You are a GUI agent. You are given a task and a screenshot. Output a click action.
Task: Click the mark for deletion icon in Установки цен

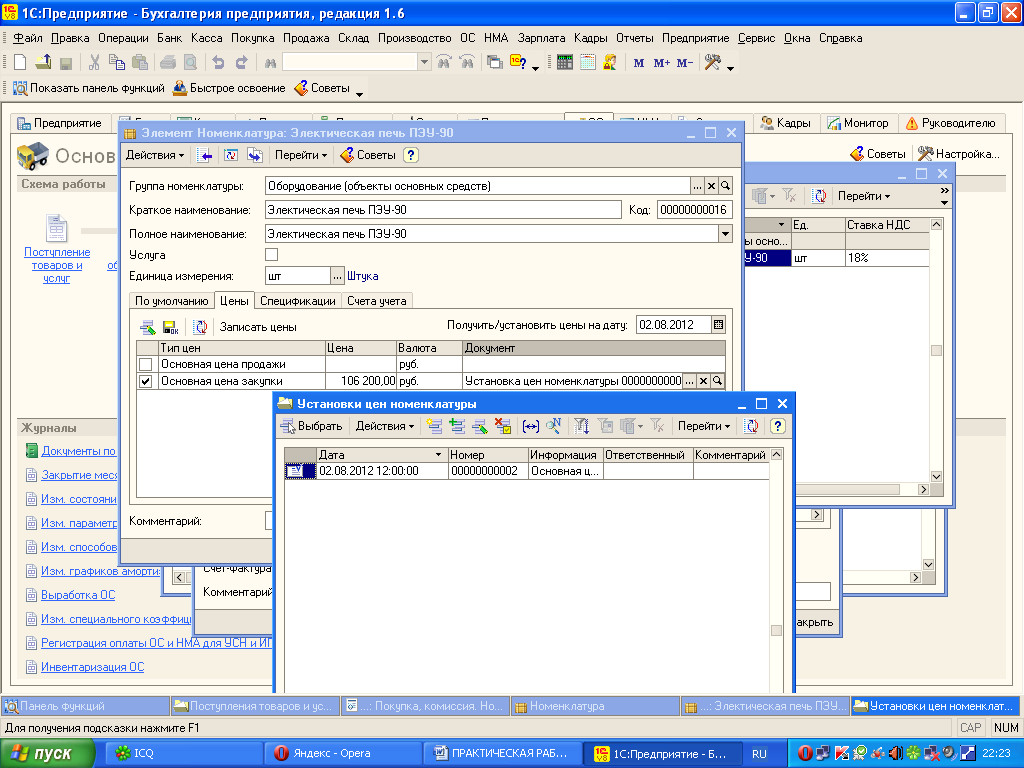503,426
